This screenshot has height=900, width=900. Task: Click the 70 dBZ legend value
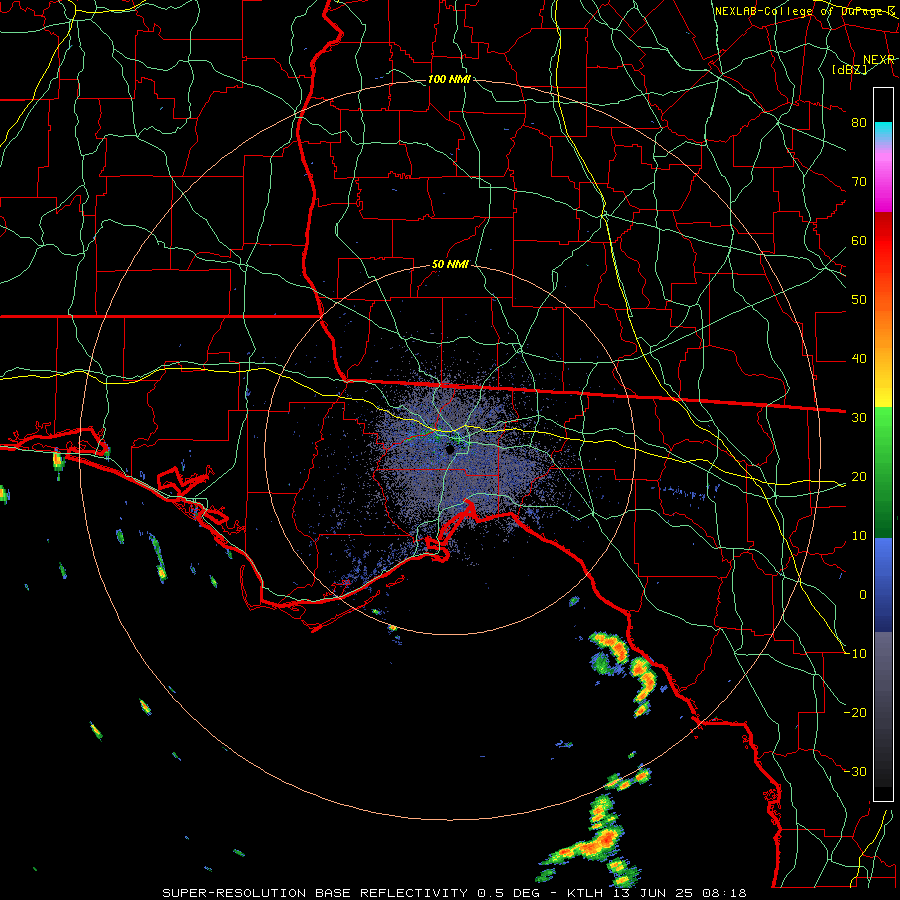click(x=859, y=181)
